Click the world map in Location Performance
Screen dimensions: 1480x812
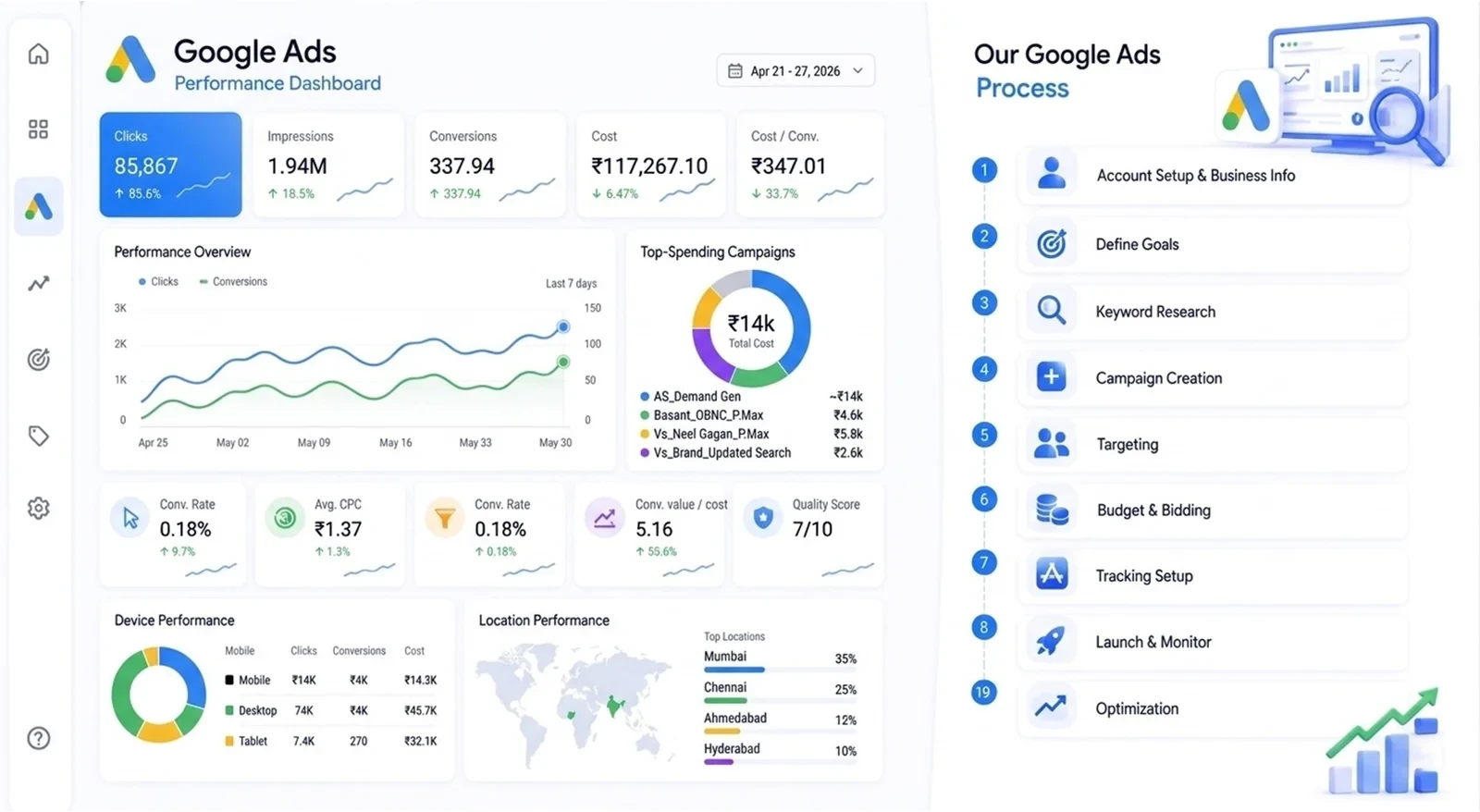click(x=573, y=706)
